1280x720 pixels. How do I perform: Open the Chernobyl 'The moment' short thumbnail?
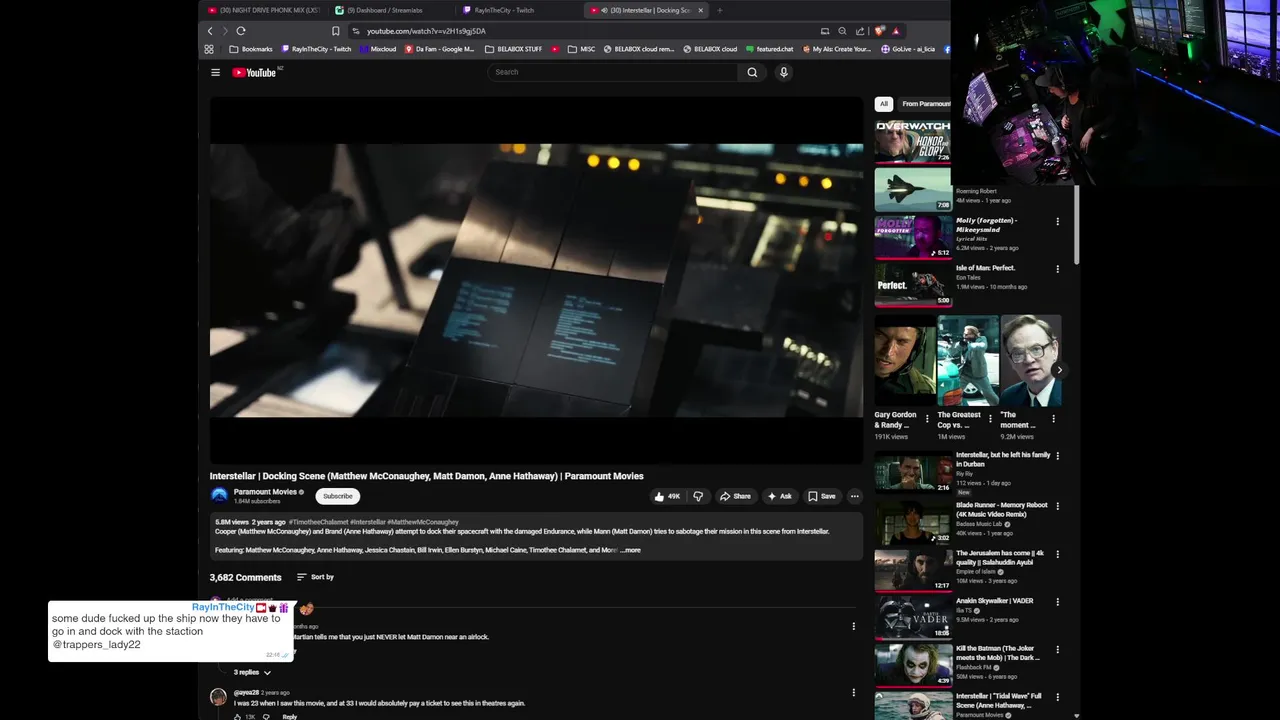point(1031,360)
